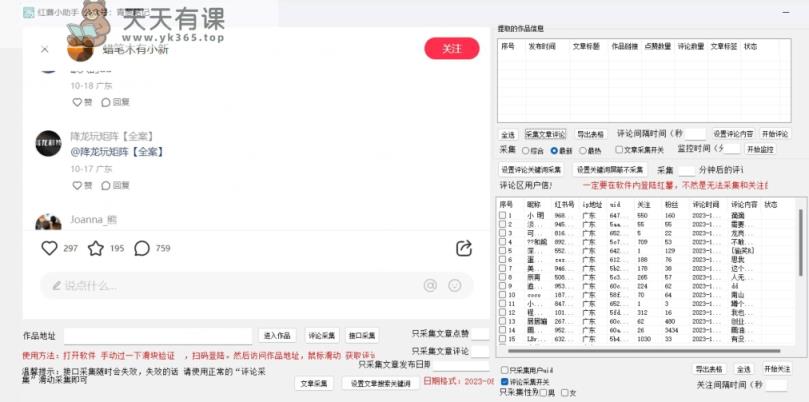The width and height of the screenshot is (809, 402).
Task: Focus the 作品地址 input field
Action: (158, 336)
